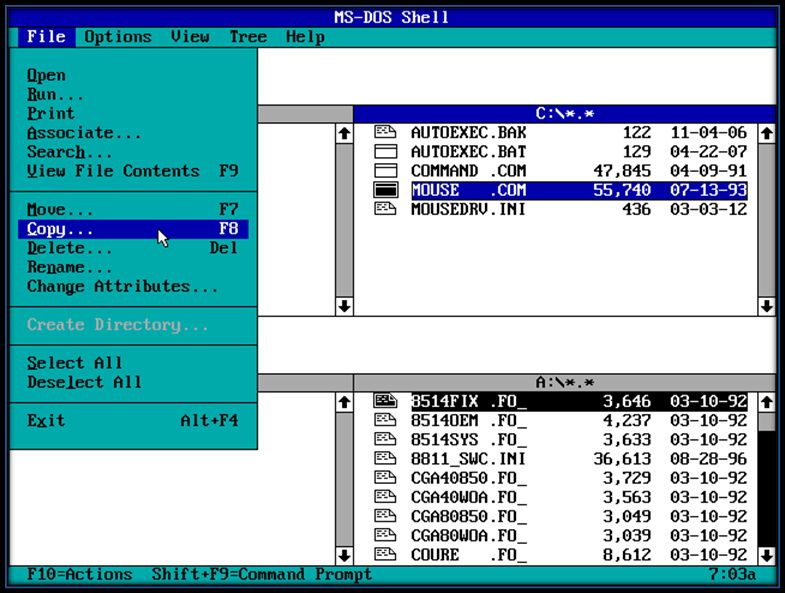The width and height of the screenshot is (785, 593).
Task: Click the COURE.FO_ file icon
Action: [385, 554]
